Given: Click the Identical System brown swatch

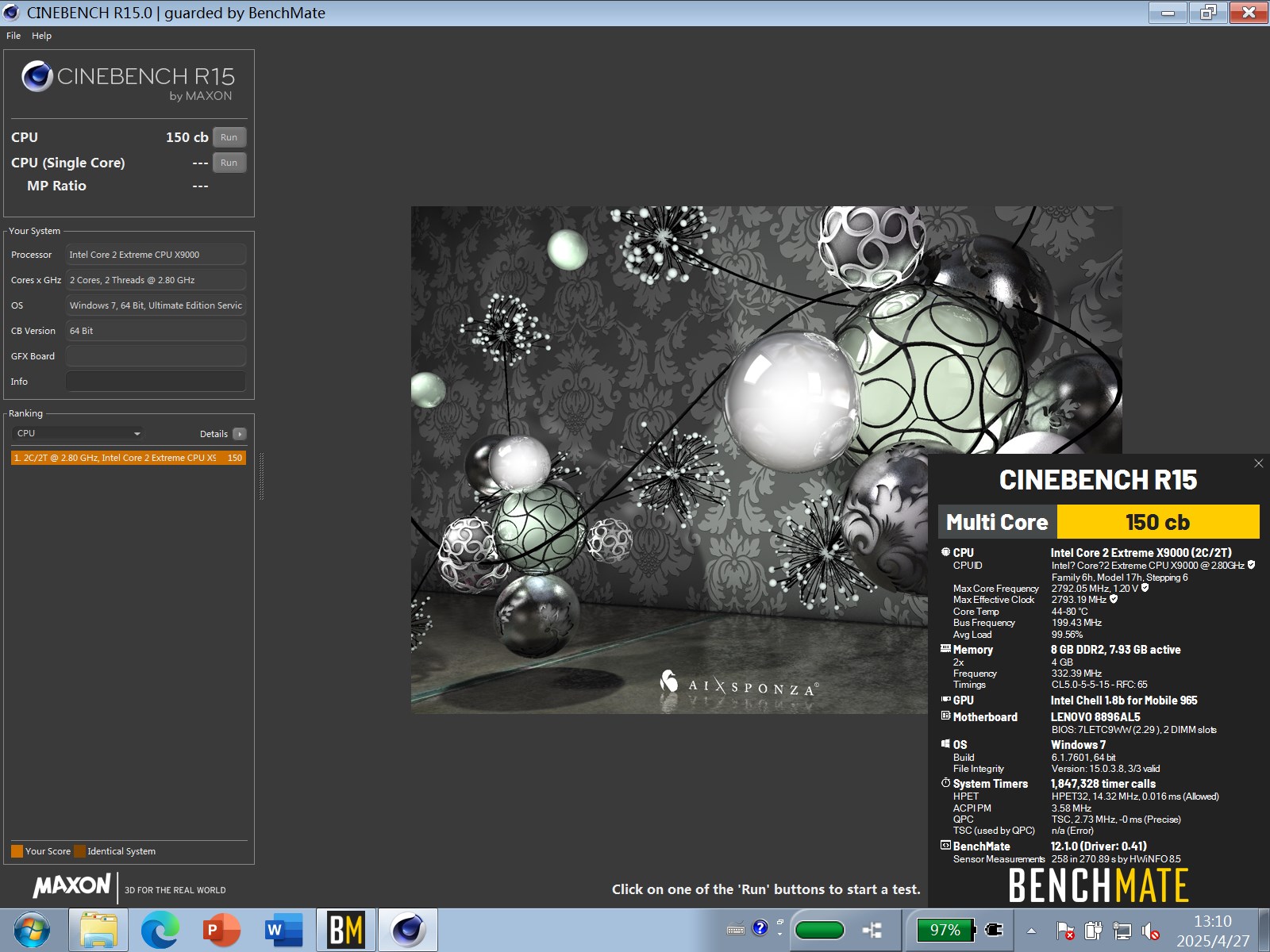Looking at the screenshot, I should click(79, 851).
